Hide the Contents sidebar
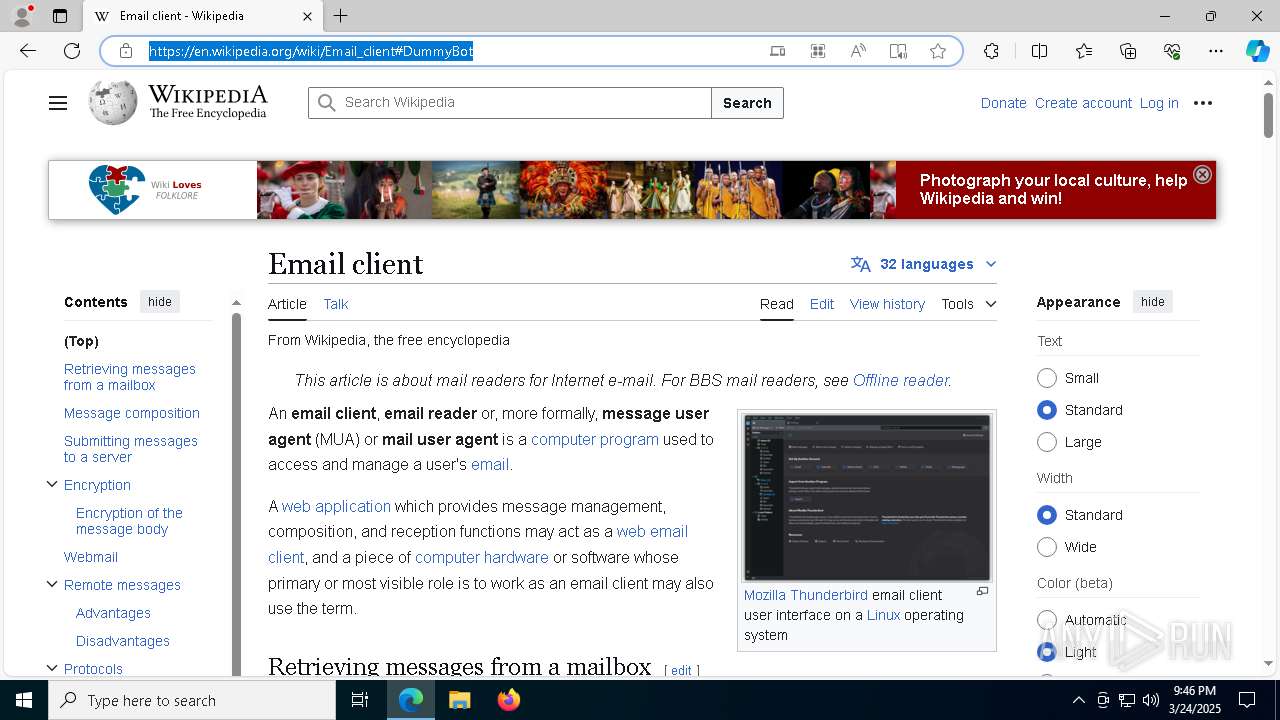The height and width of the screenshot is (720, 1280). coord(160,302)
